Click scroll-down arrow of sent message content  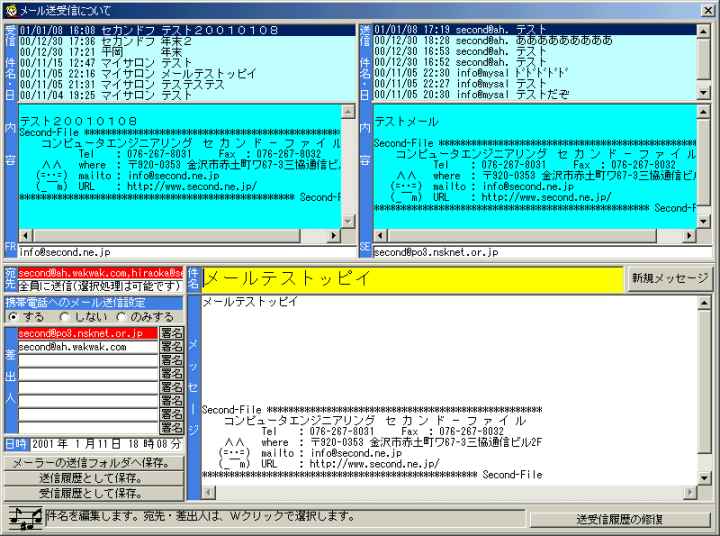pos(704,222)
